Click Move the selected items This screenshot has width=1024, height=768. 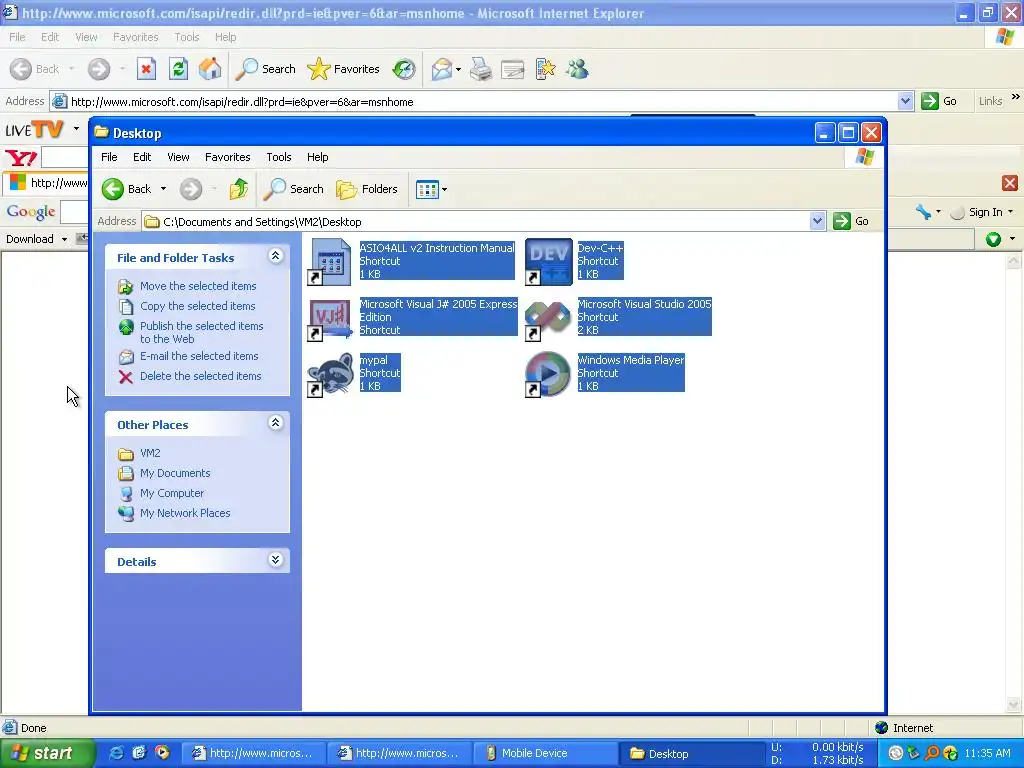coord(198,286)
